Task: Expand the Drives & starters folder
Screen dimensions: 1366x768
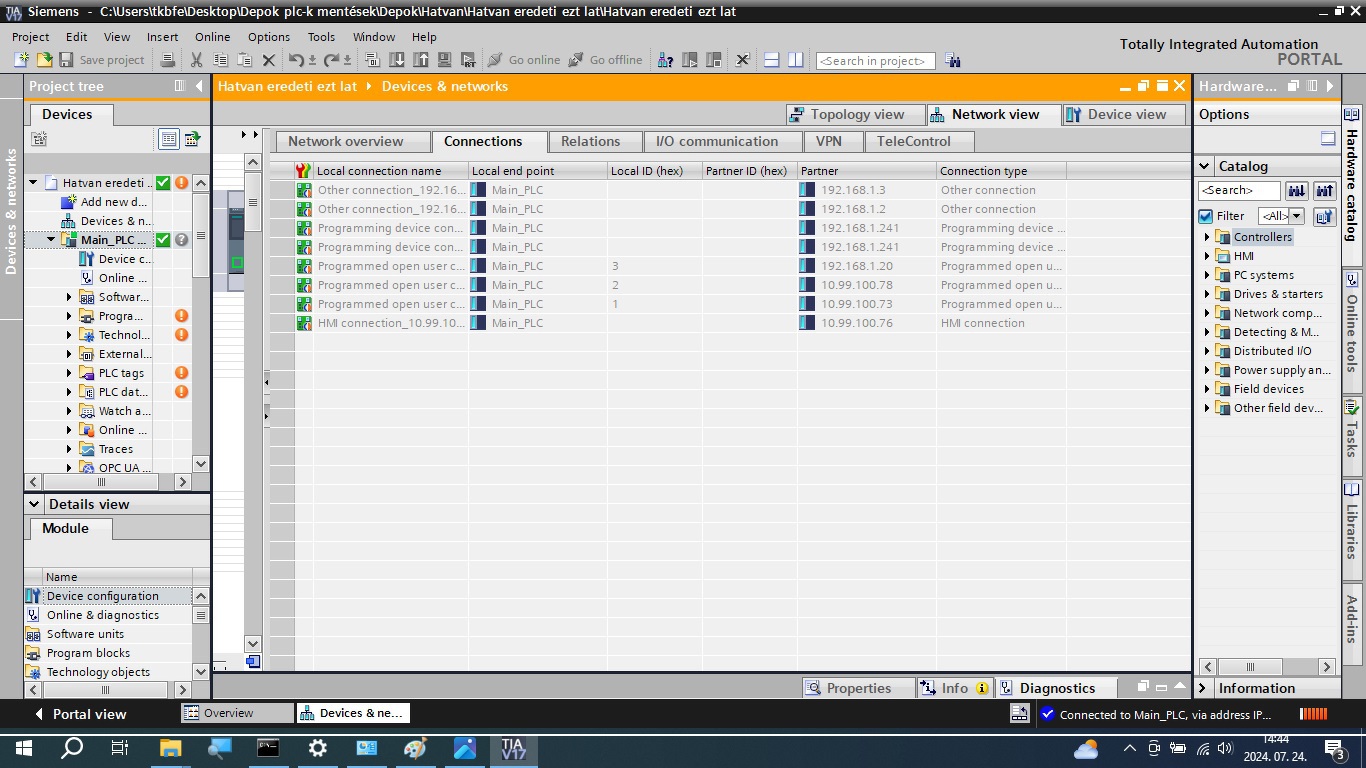Action: pos(1208,294)
